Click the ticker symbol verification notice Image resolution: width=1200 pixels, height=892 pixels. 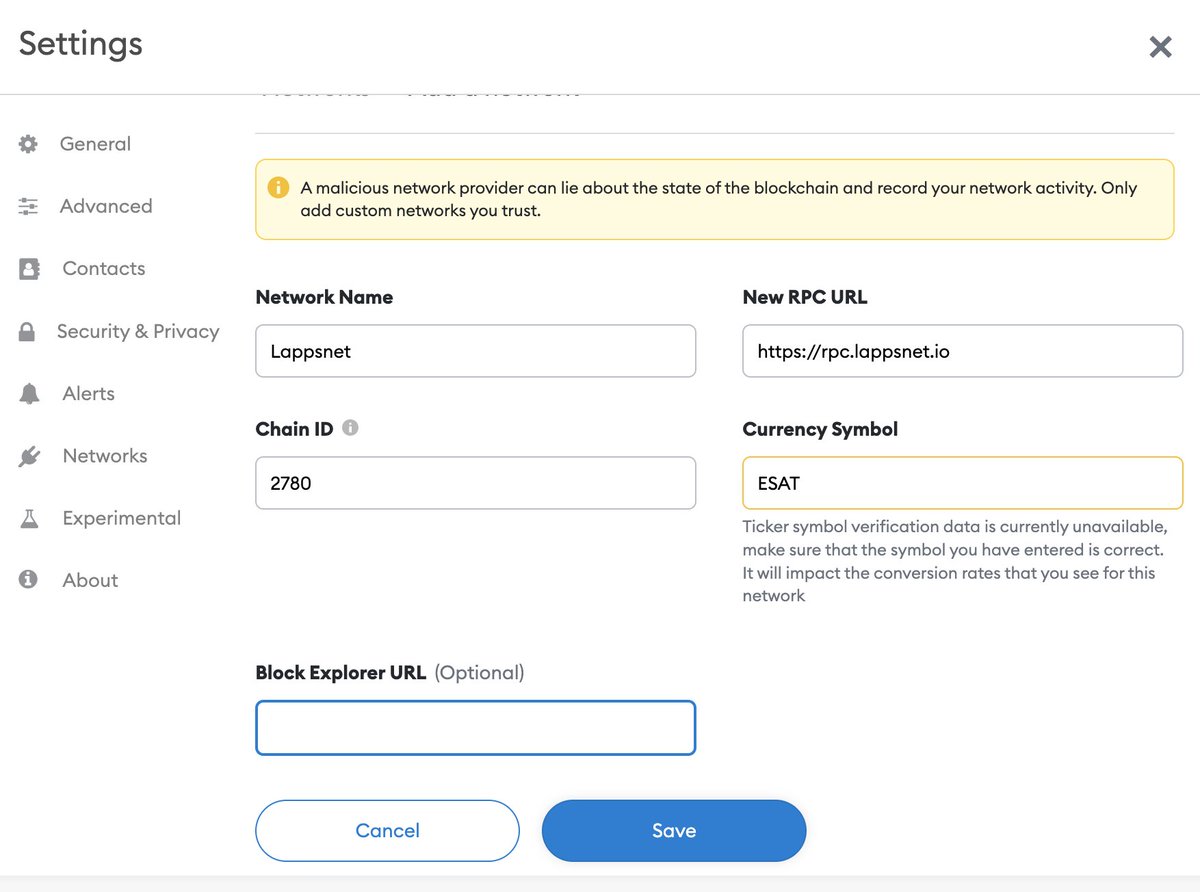point(955,561)
